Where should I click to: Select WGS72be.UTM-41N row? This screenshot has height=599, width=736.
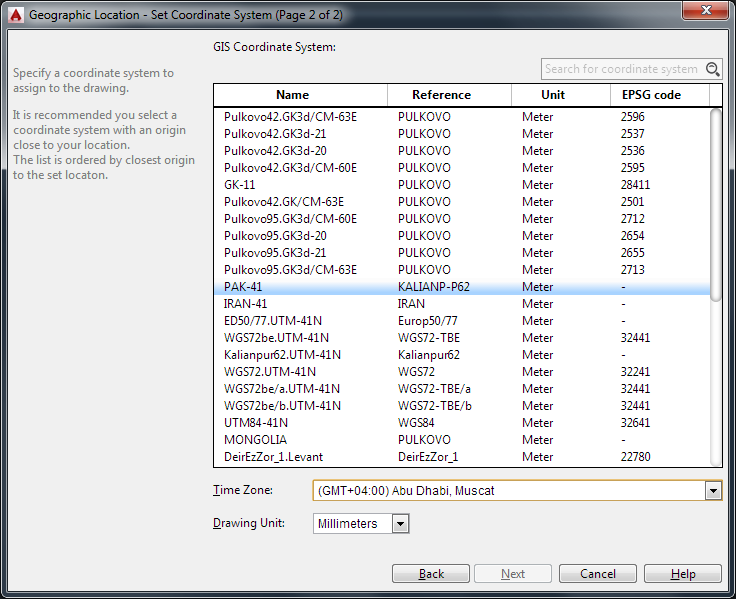tap(462, 338)
